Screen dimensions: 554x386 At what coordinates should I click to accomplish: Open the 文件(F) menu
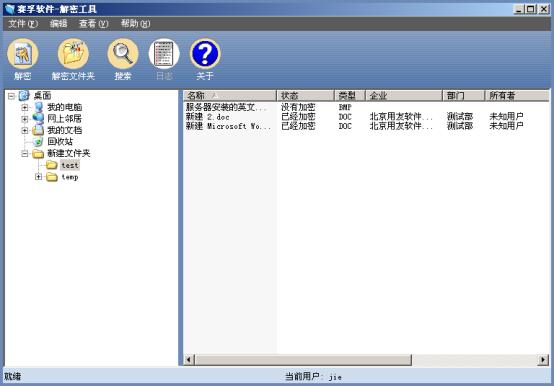(23, 24)
